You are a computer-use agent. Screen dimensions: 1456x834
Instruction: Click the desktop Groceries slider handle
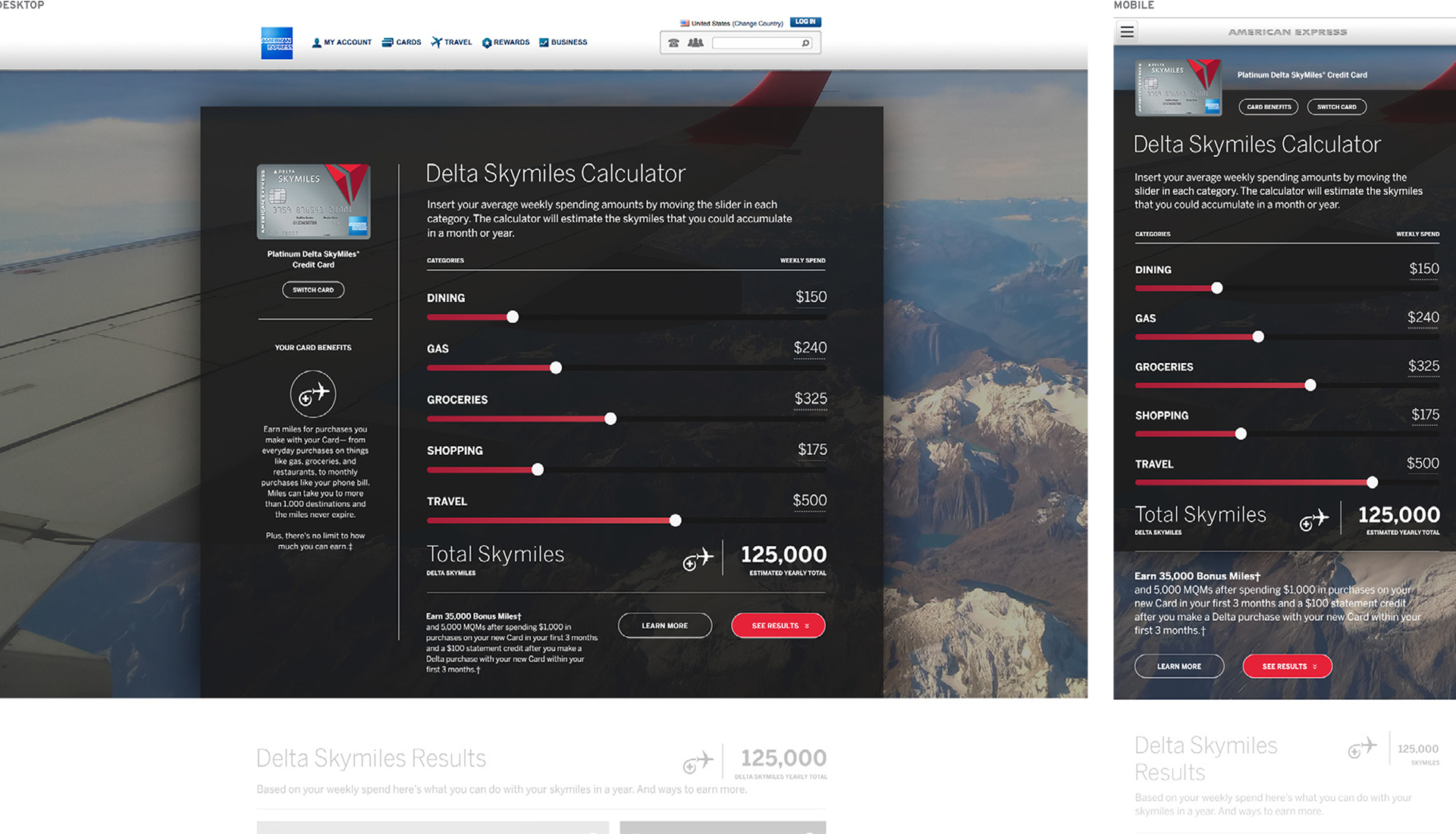point(610,419)
